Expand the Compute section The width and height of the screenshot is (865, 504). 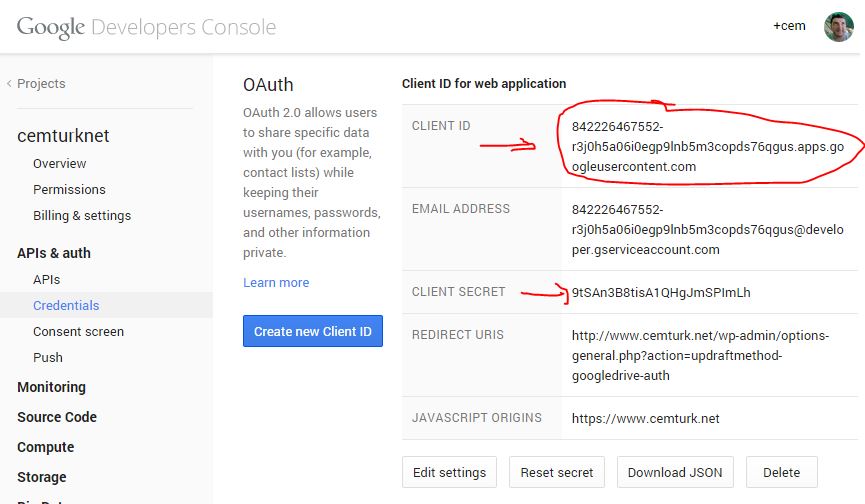pyautogui.click(x=45, y=447)
